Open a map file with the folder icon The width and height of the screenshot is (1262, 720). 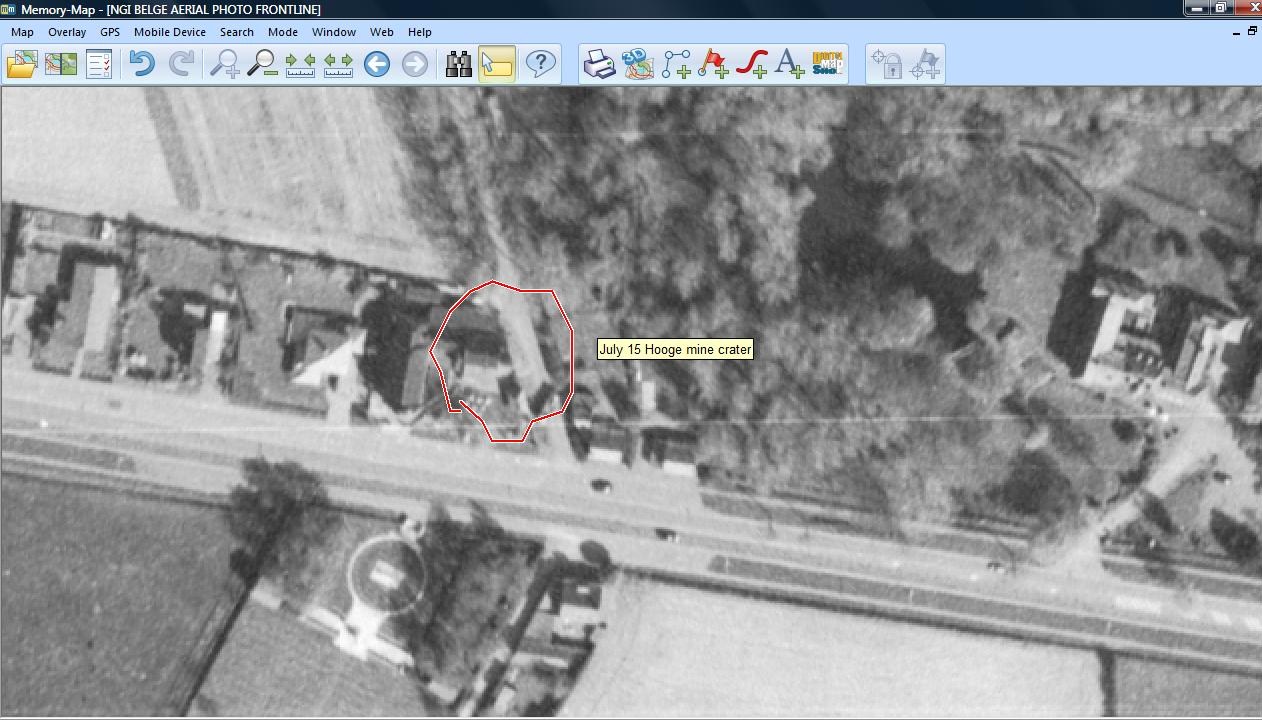tap(22, 64)
